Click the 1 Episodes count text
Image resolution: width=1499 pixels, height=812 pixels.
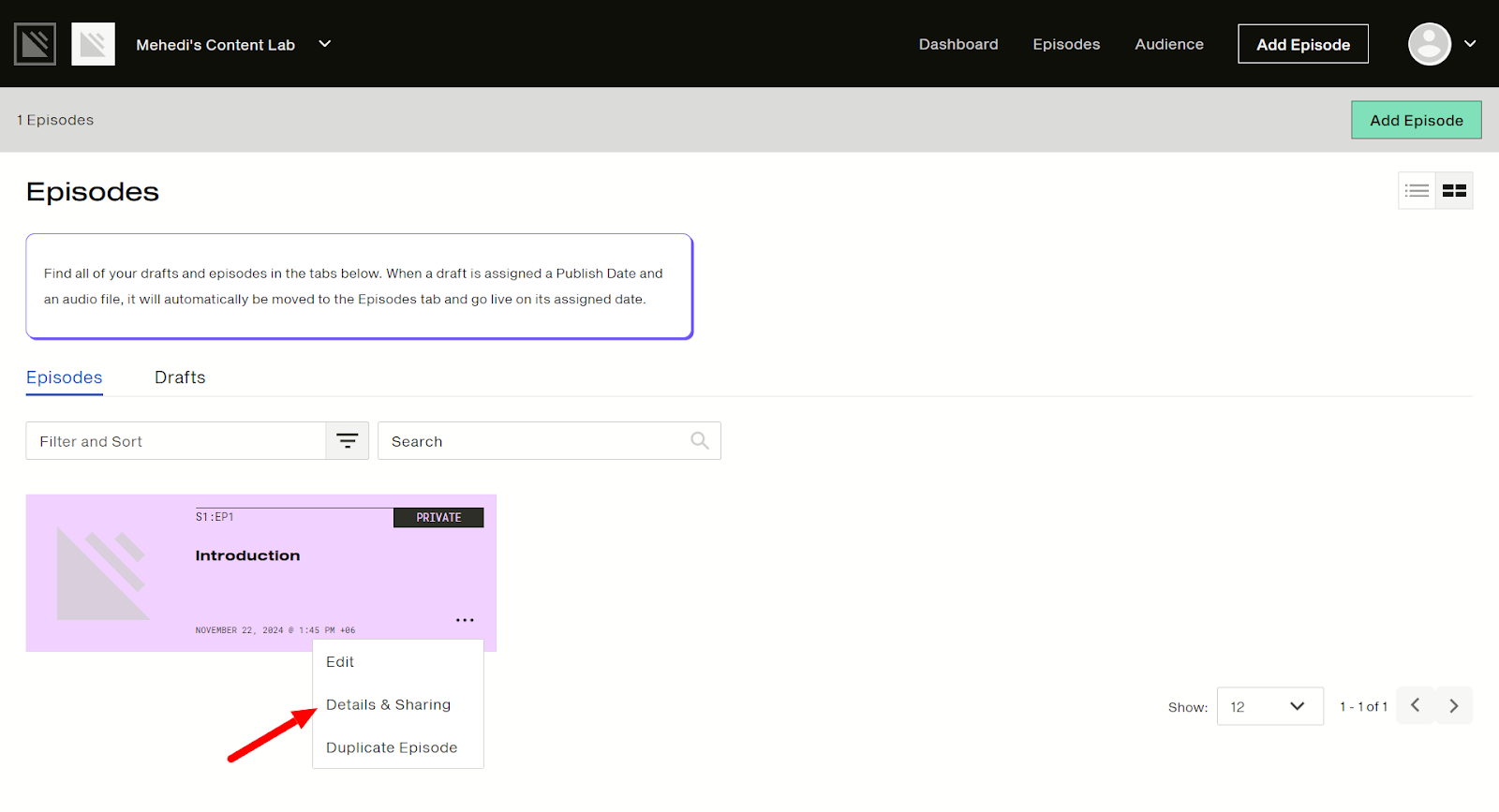(55, 120)
